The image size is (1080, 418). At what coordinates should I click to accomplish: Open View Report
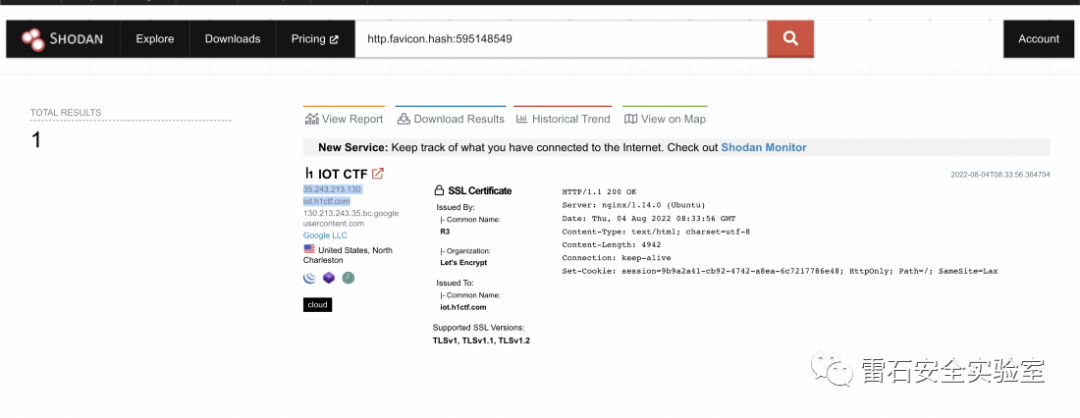[344, 119]
